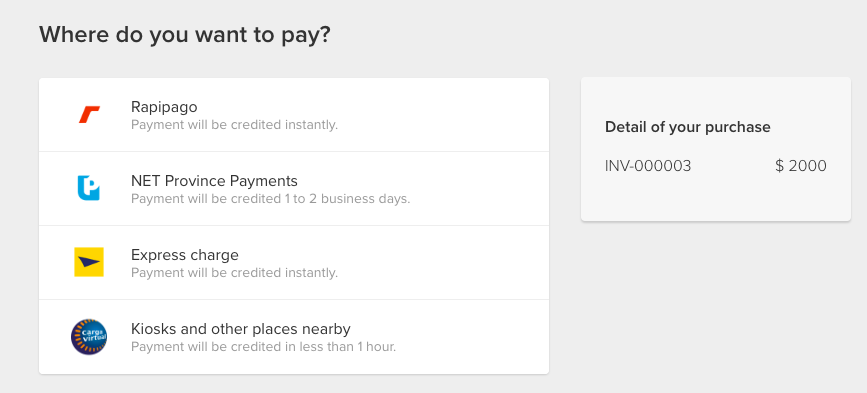This screenshot has height=393, width=867.
Task: Click Express charge's 'credited instantly' description
Action: pos(234,273)
